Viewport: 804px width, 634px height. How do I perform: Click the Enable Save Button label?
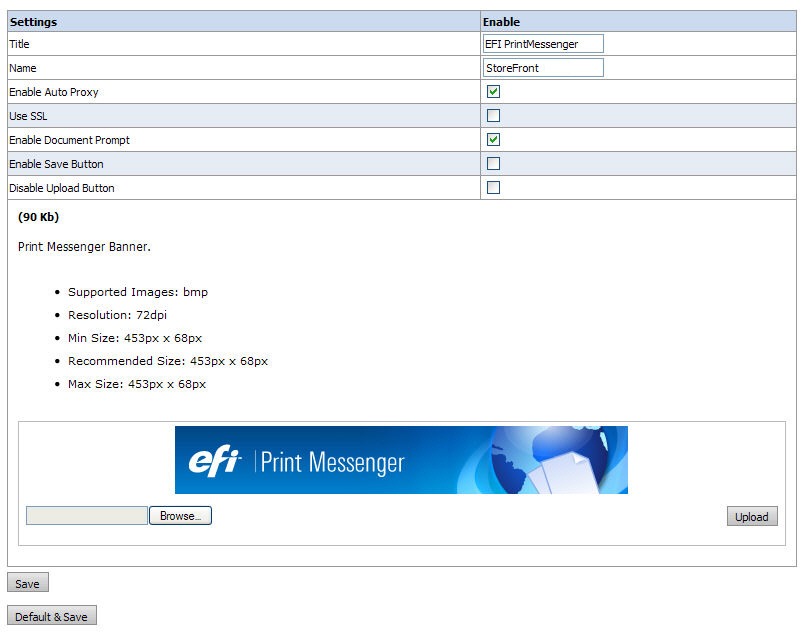pos(56,164)
